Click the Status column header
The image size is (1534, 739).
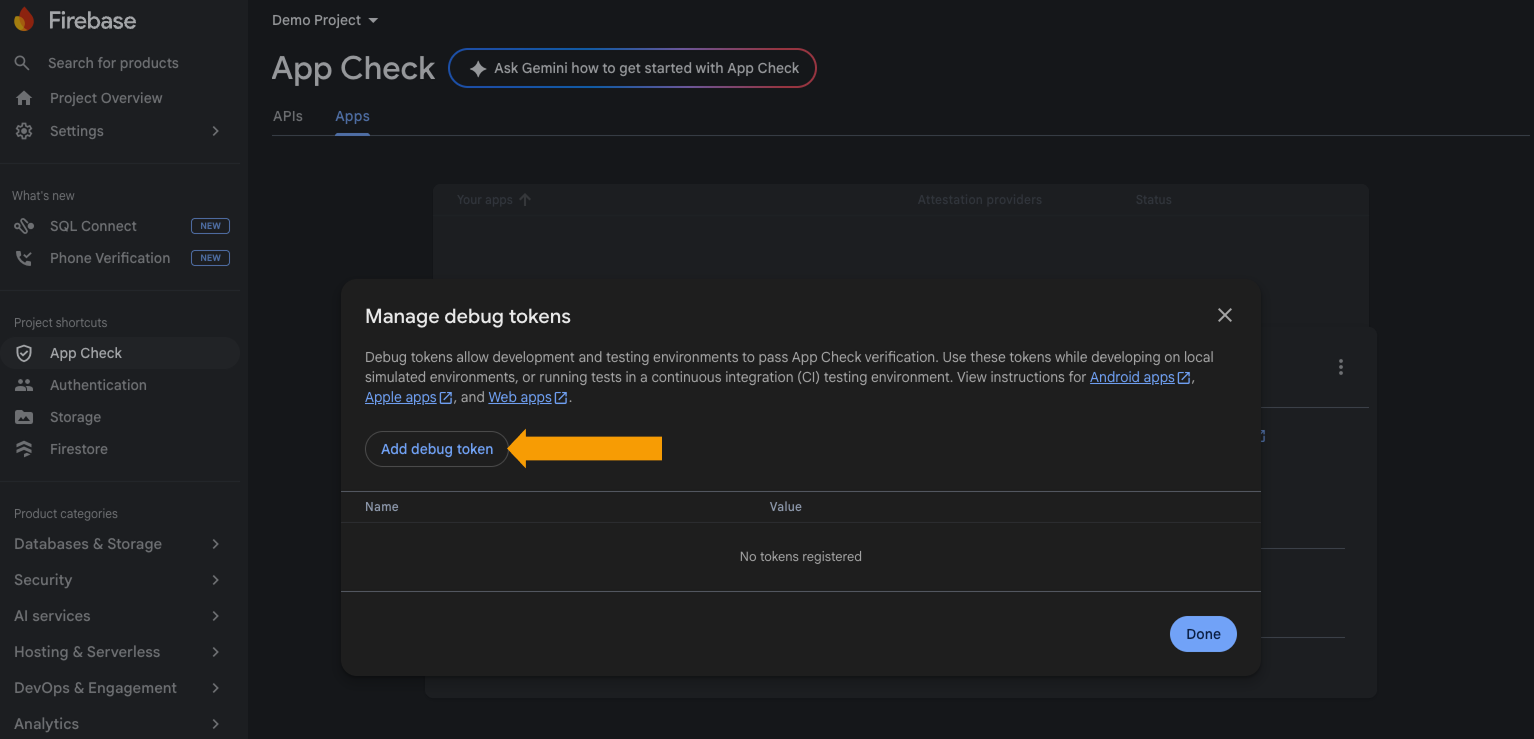[x=1153, y=200]
